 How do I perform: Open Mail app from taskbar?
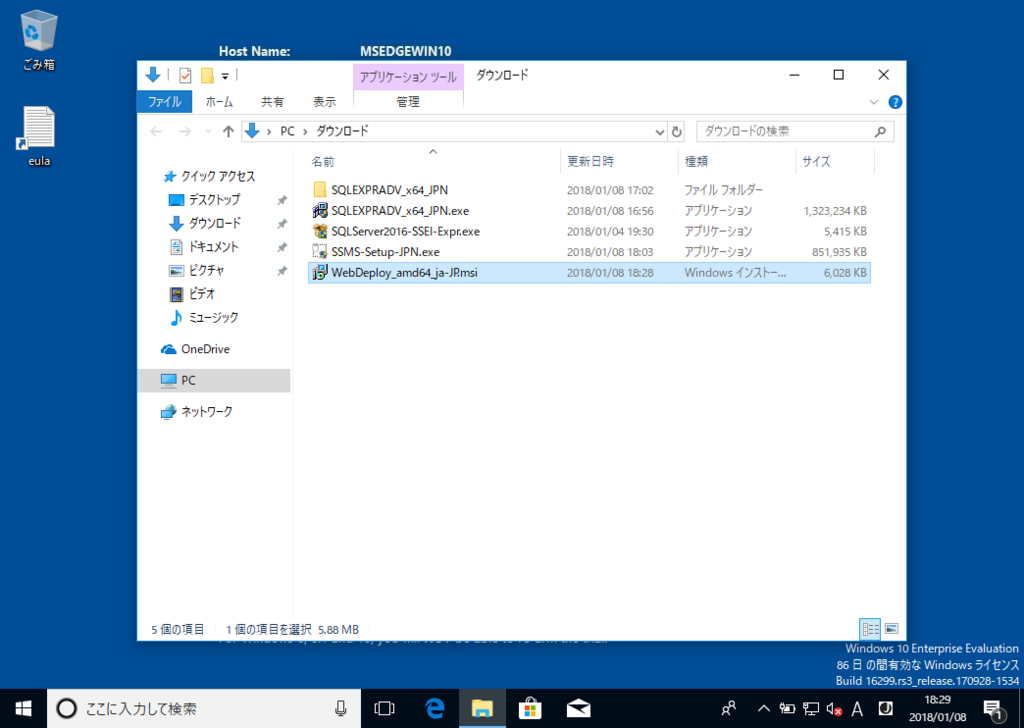578,708
